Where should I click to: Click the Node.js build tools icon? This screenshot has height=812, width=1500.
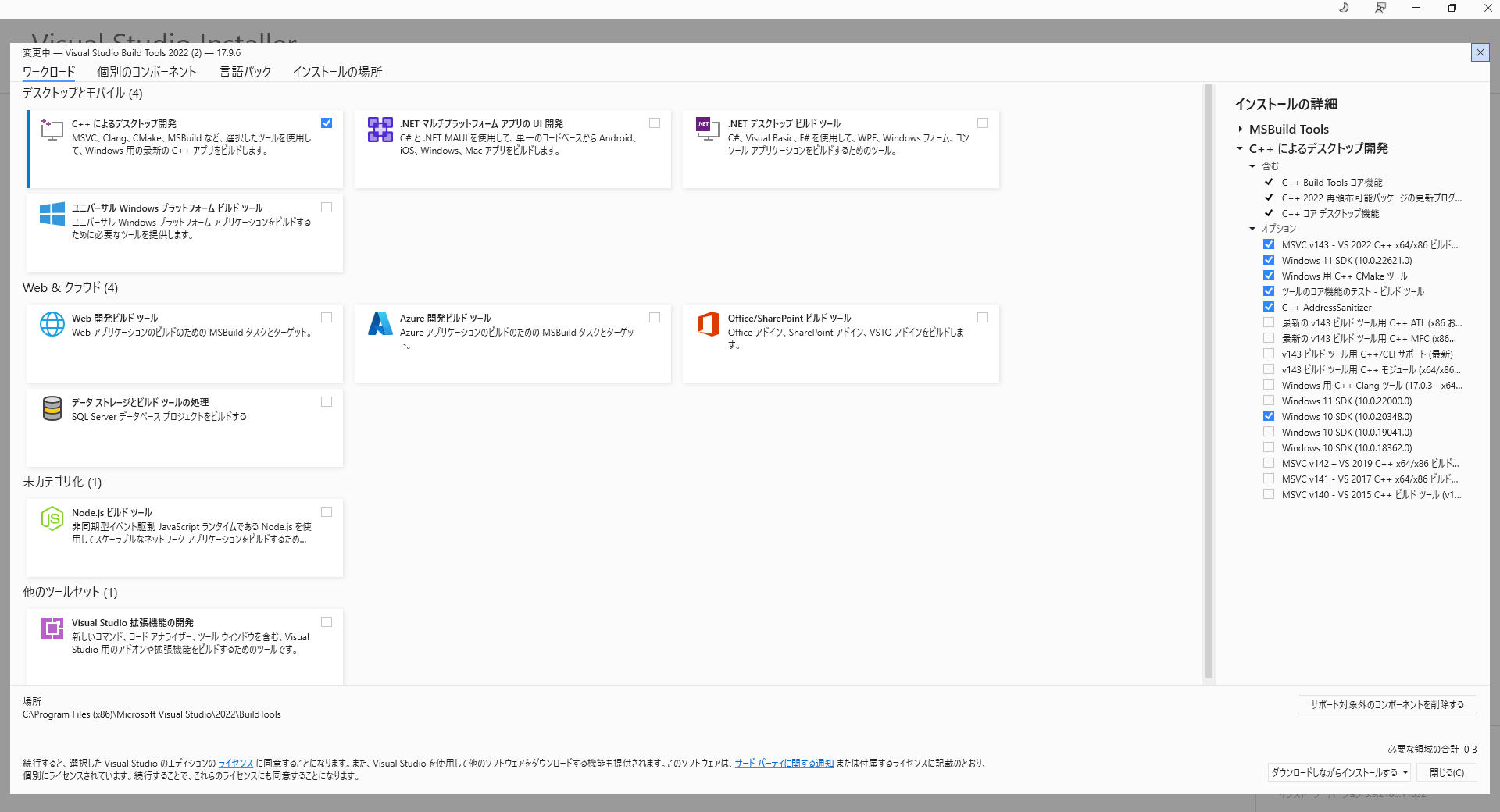click(x=52, y=518)
